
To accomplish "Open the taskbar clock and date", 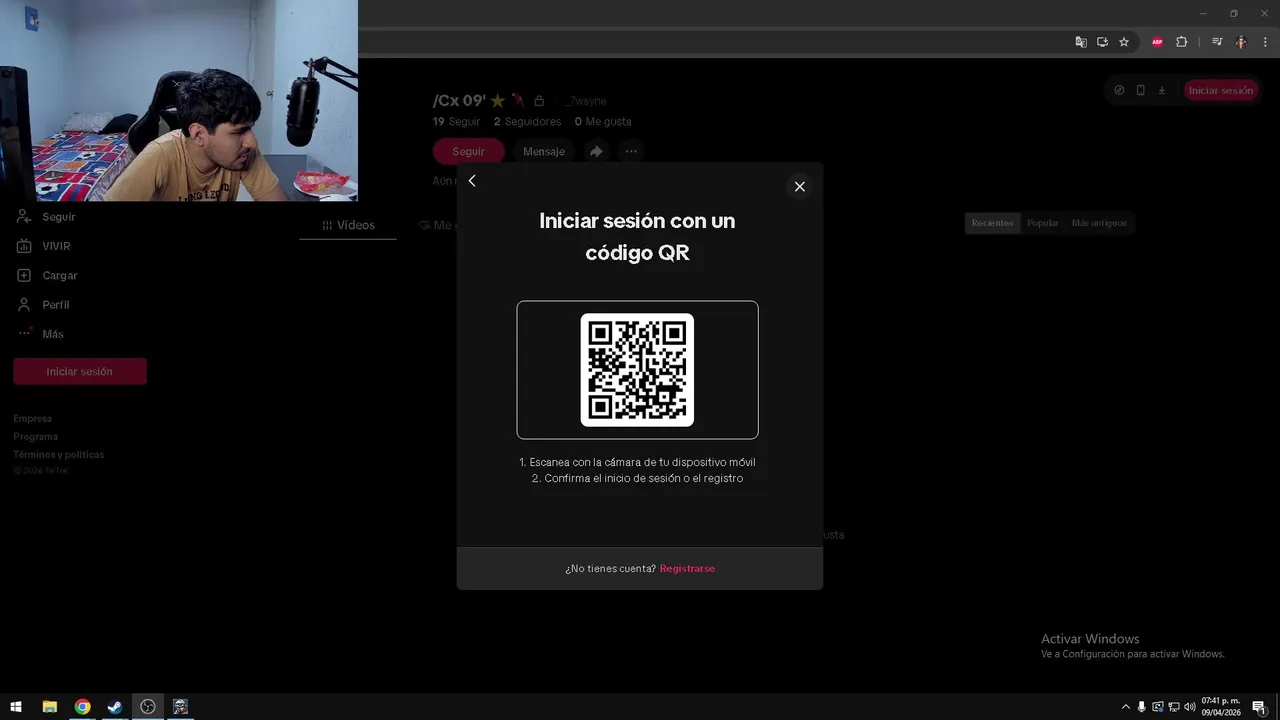I will click(x=1220, y=707).
